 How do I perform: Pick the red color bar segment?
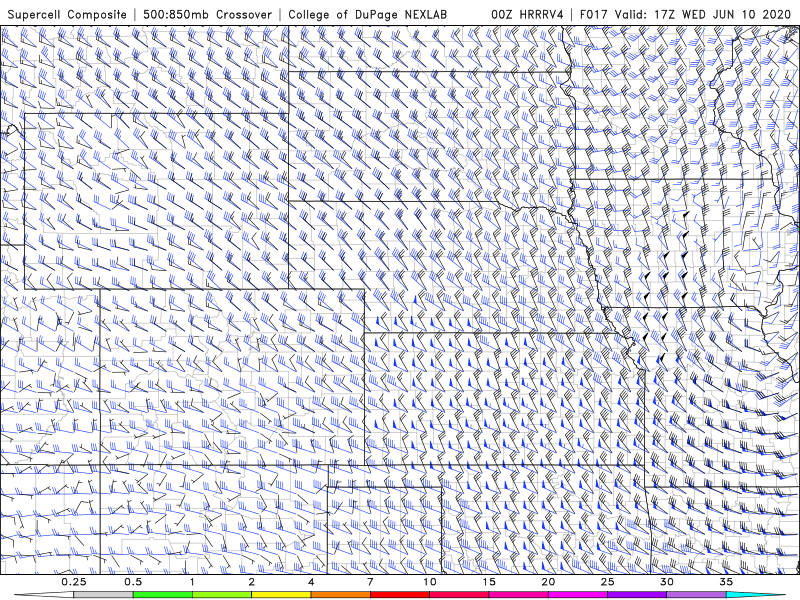pos(400,595)
